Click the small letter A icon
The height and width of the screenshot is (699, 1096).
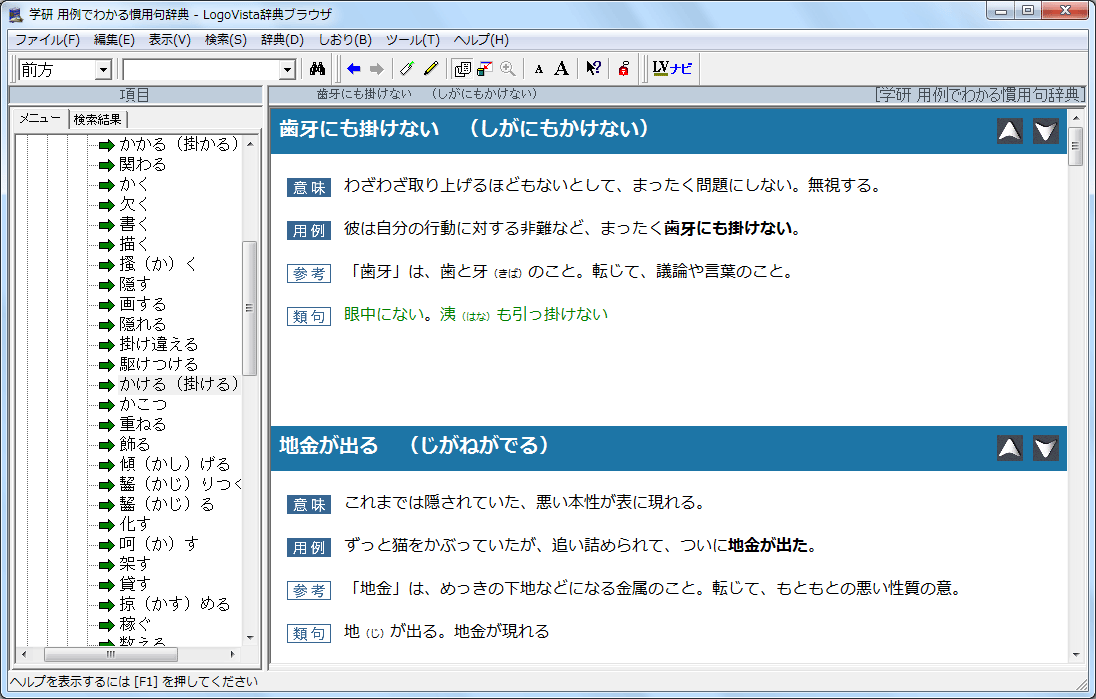tap(538, 70)
